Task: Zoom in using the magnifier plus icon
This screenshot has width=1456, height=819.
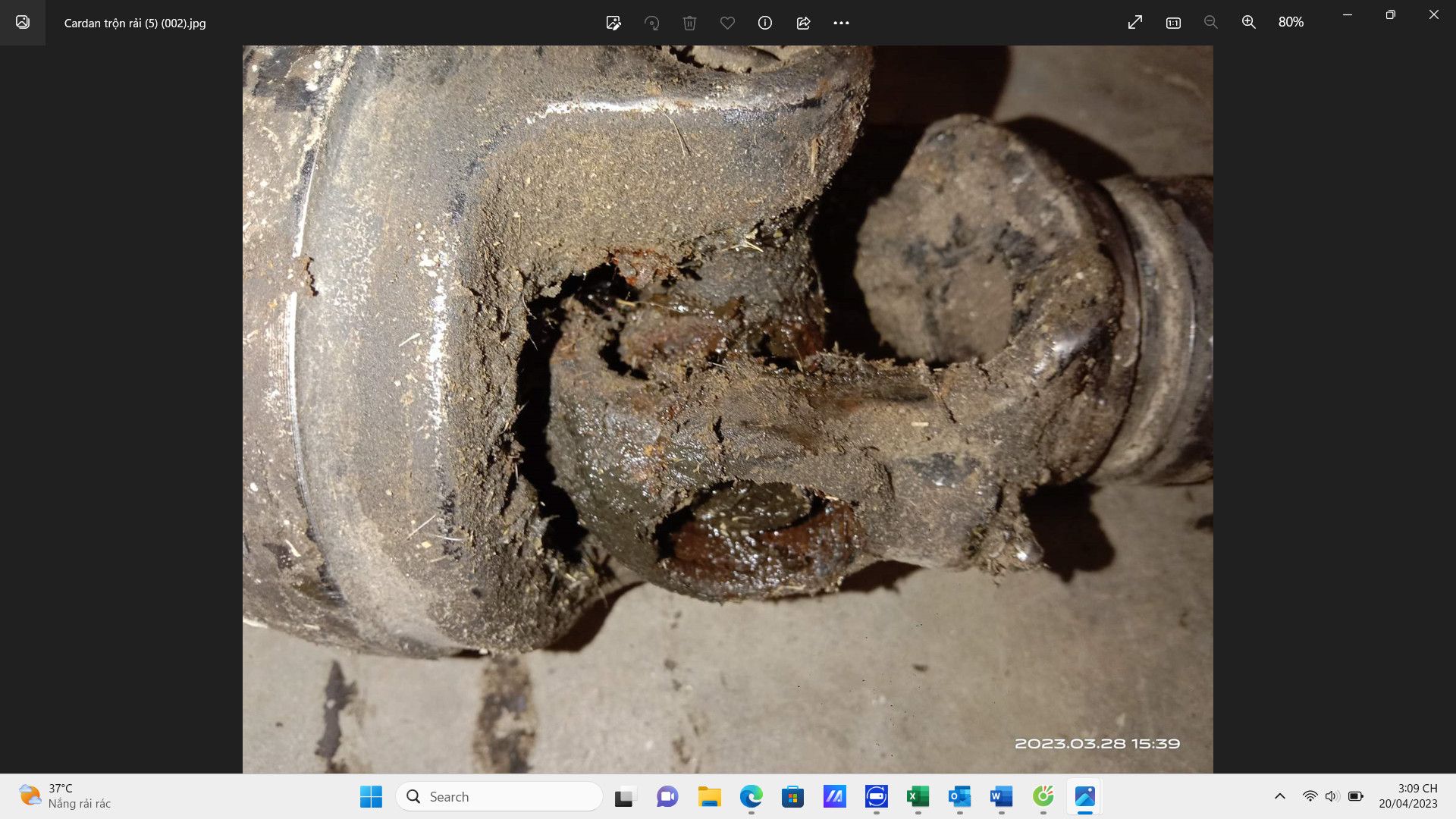Action: (x=1249, y=23)
